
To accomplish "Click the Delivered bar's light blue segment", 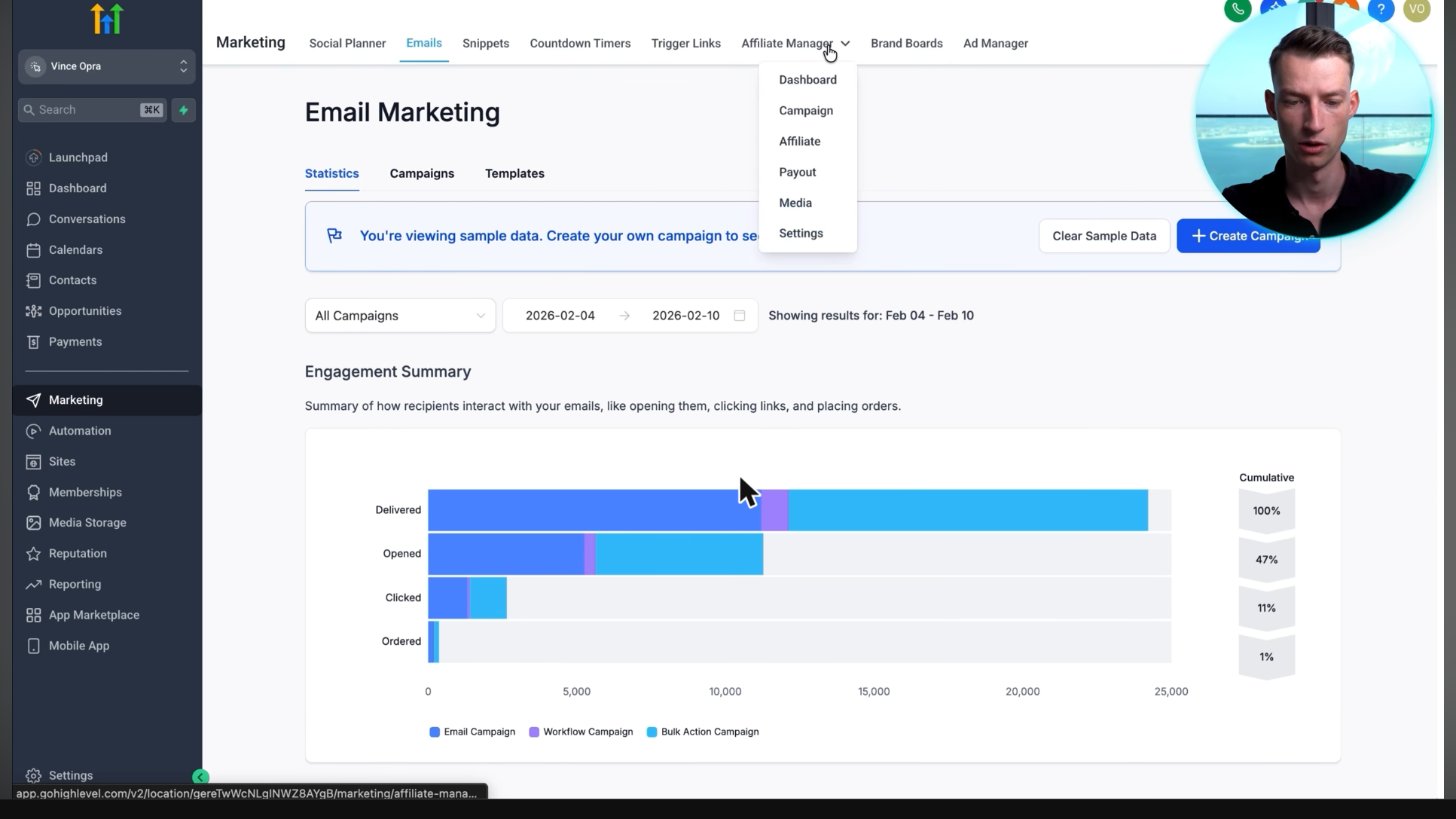I will 968,511.
